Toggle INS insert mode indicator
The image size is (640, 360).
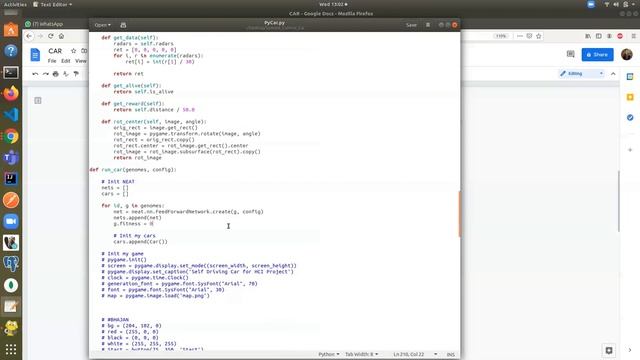[451, 354]
